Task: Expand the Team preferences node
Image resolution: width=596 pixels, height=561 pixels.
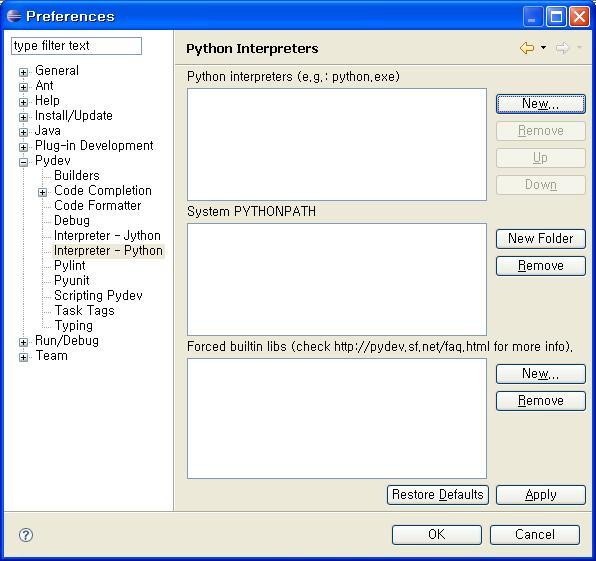Action: (x=23, y=357)
